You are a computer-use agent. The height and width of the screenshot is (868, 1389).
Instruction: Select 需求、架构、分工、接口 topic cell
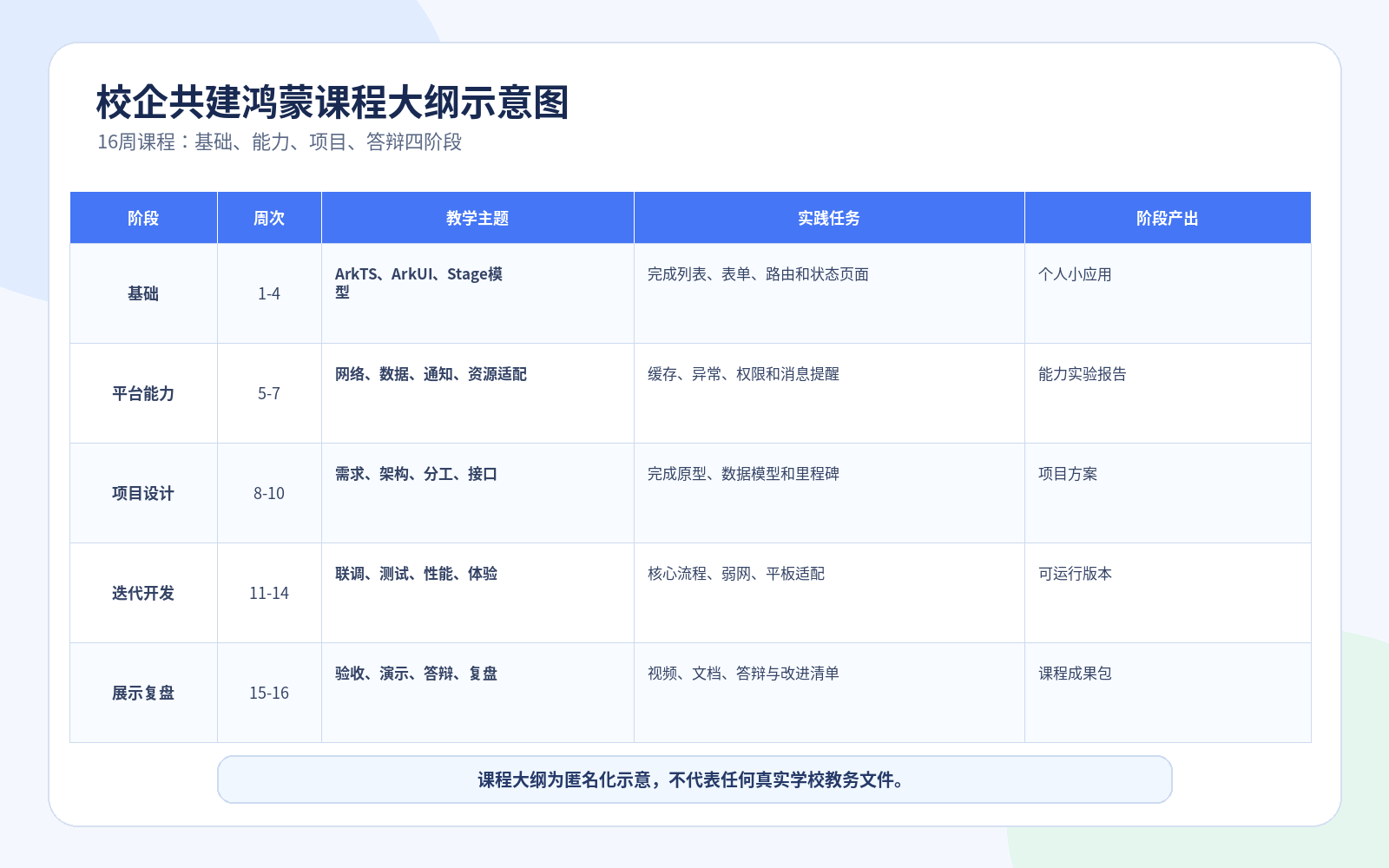[477, 493]
